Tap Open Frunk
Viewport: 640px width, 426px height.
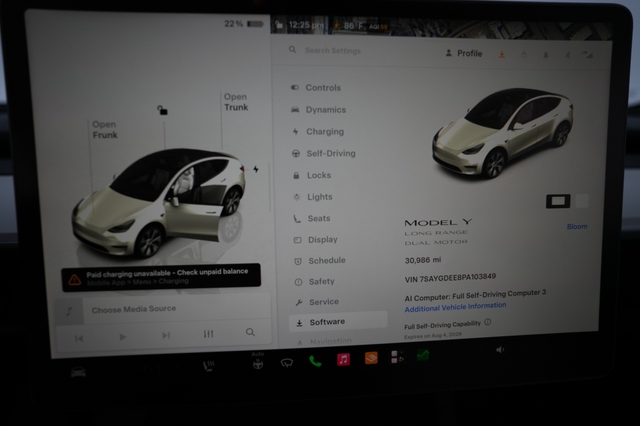[x=104, y=130]
